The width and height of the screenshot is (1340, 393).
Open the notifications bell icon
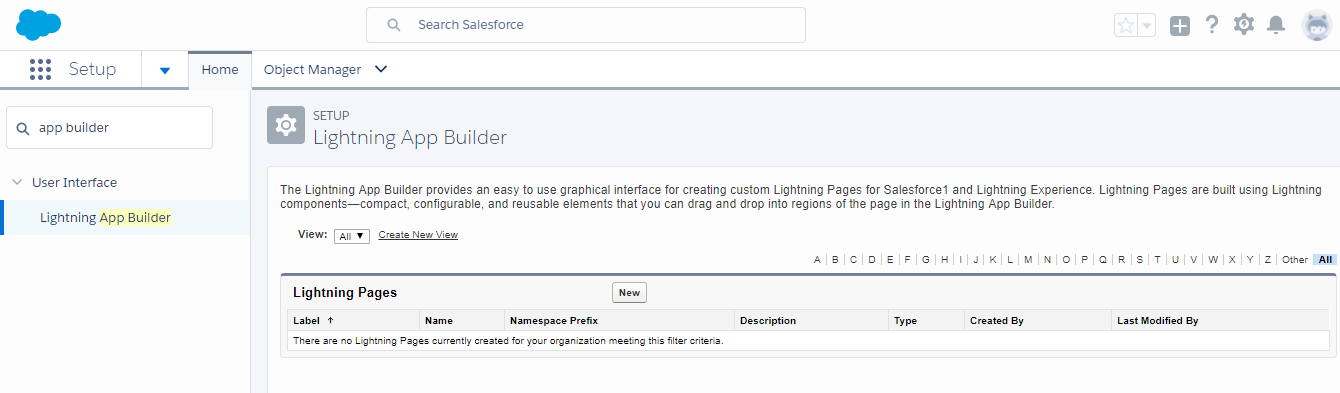pyautogui.click(x=1276, y=25)
